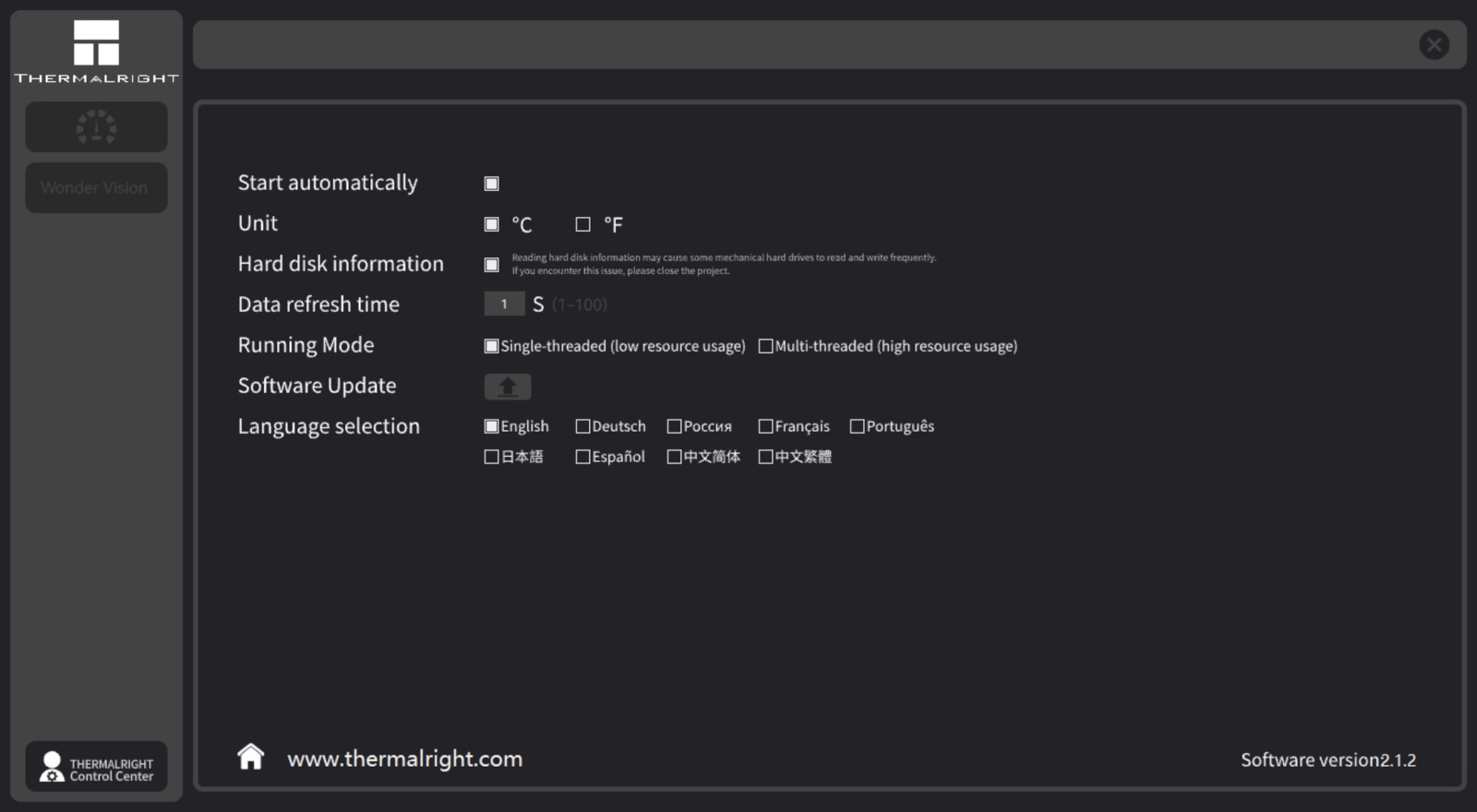This screenshot has width=1477, height=812.
Task: Choose 日本語 language option
Action: [x=492, y=457]
